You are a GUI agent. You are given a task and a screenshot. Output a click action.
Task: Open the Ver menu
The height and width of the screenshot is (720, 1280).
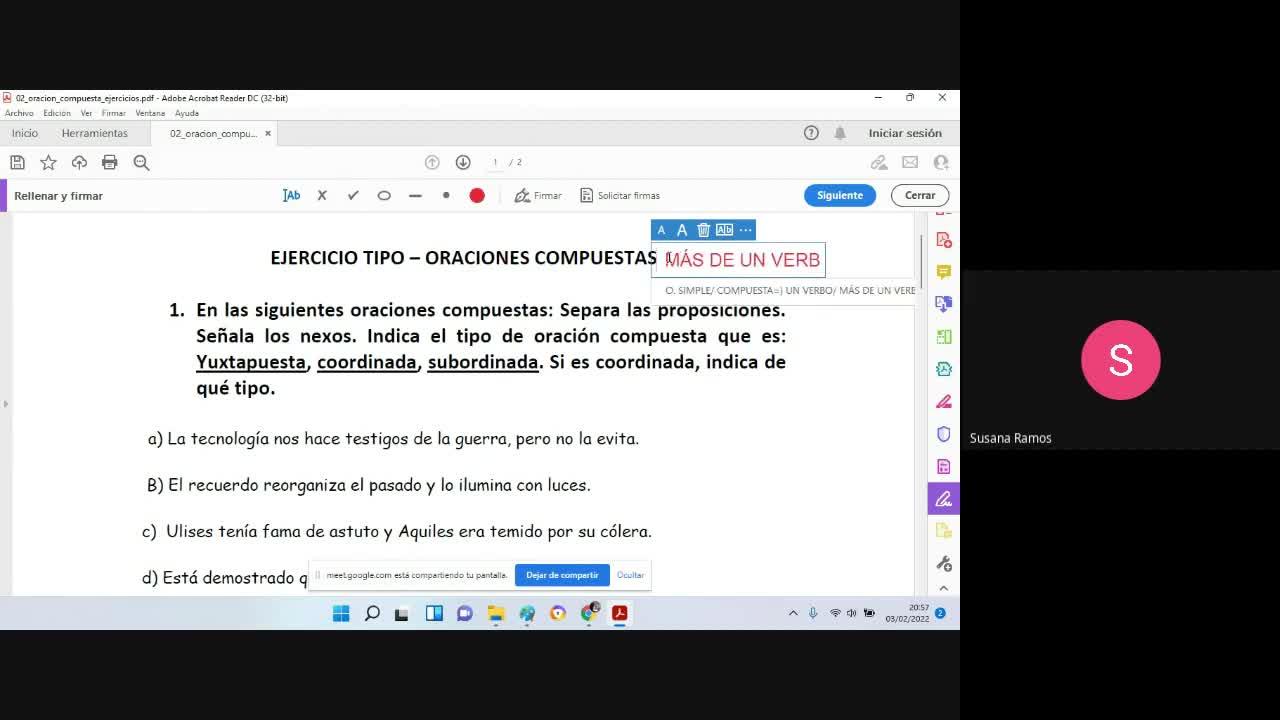86,113
